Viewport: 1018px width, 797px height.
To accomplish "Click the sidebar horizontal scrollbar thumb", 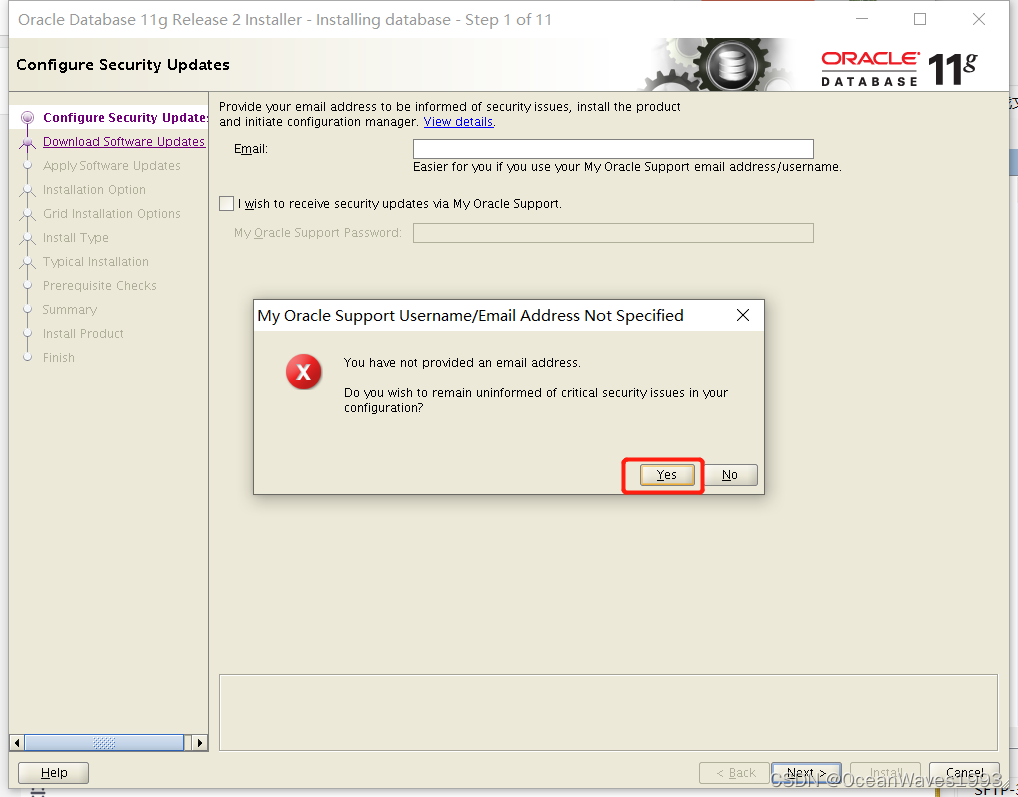I will pyautogui.click(x=104, y=742).
